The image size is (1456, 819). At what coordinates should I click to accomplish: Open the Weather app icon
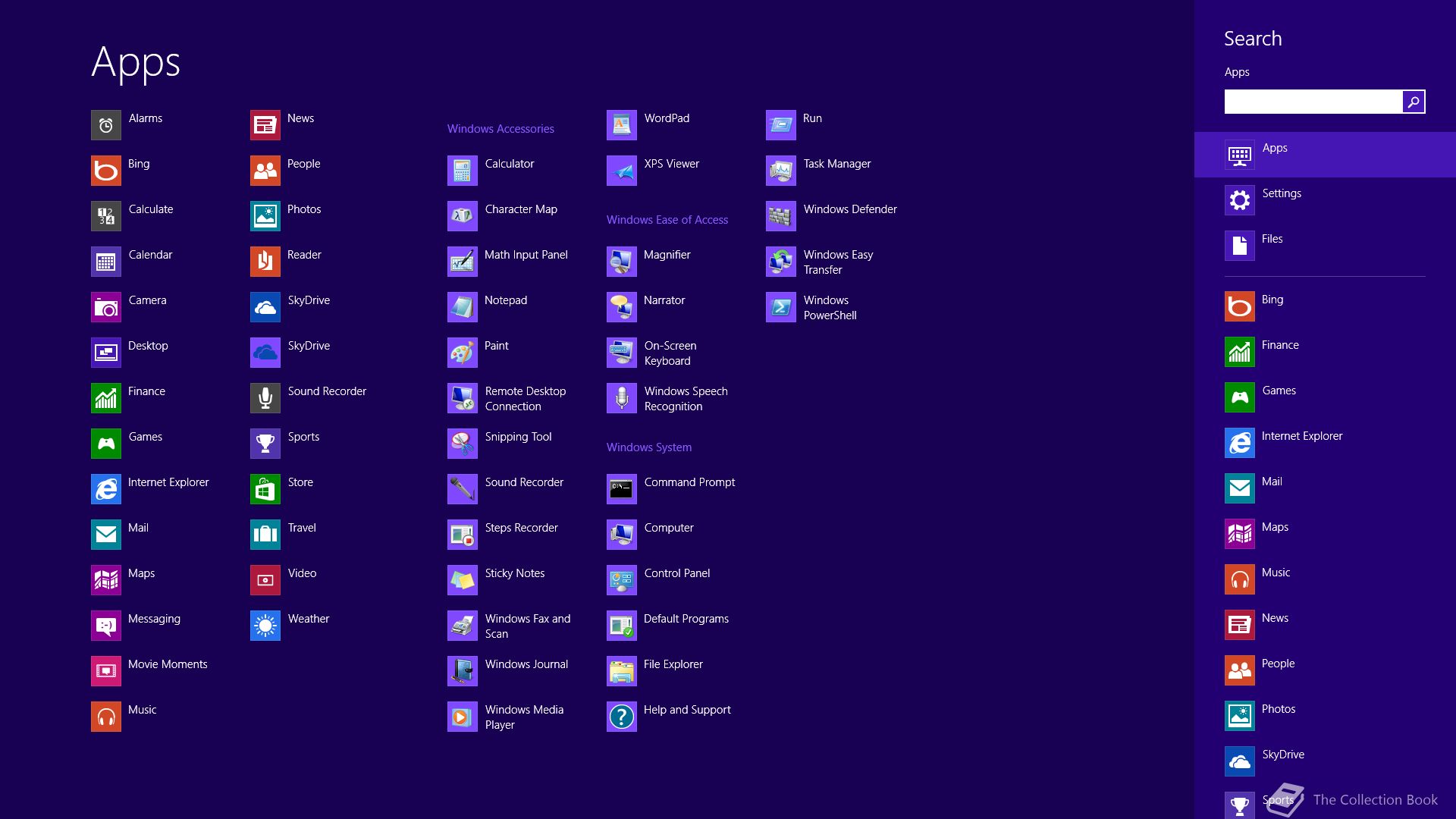pyautogui.click(x=265, y=626)
